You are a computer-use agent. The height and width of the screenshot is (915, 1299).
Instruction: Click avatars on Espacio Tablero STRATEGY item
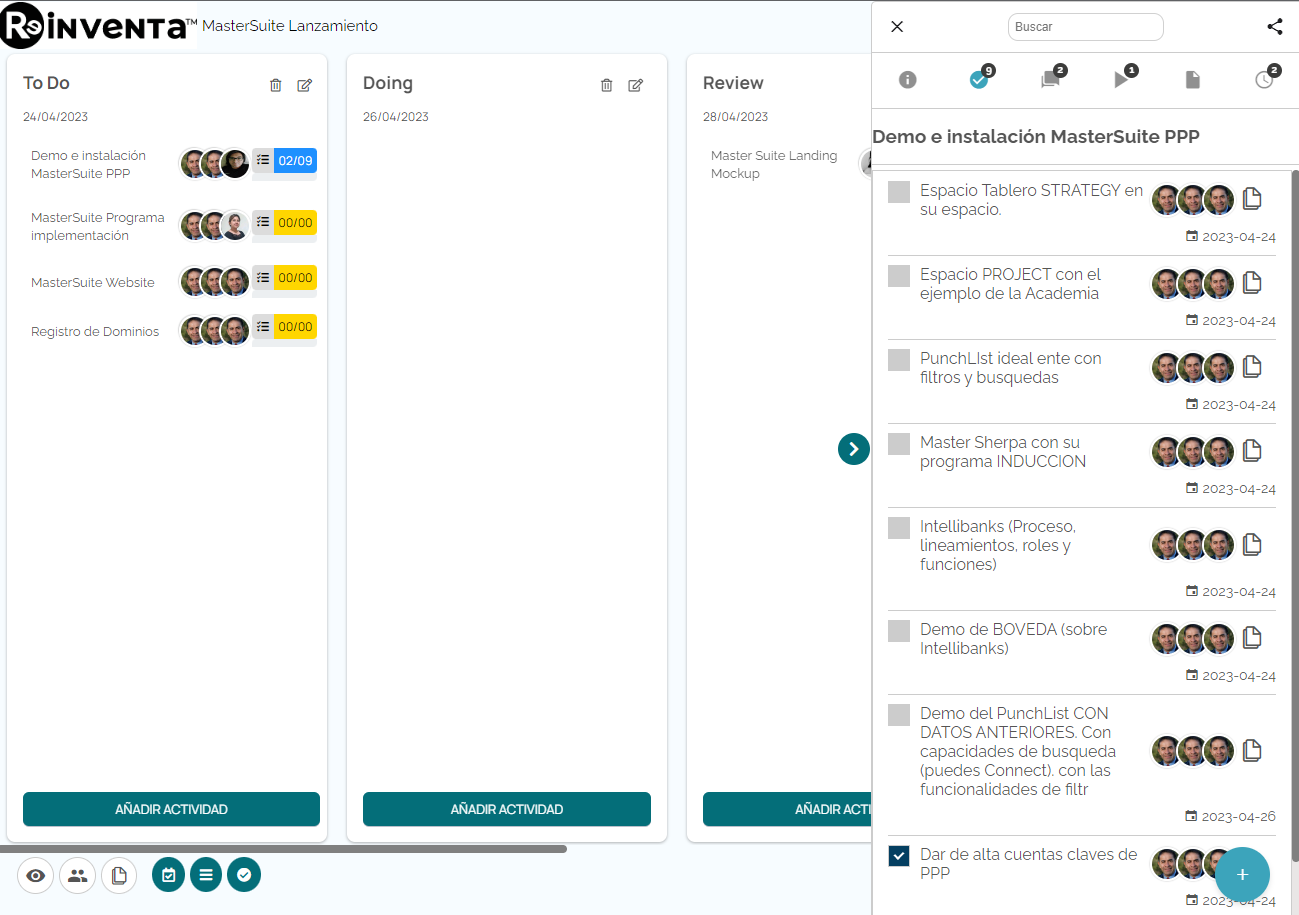1193,200
